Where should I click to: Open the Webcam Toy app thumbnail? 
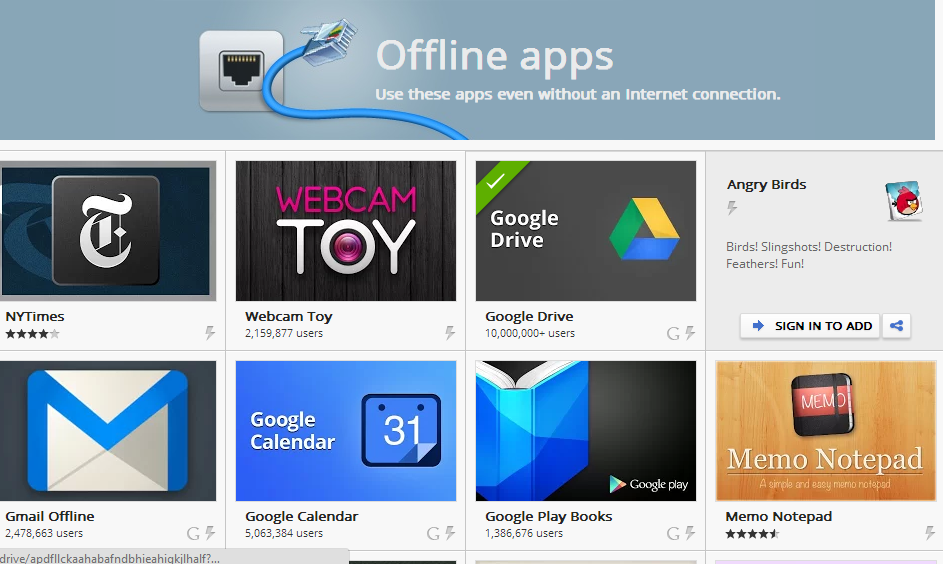[346, 231]
